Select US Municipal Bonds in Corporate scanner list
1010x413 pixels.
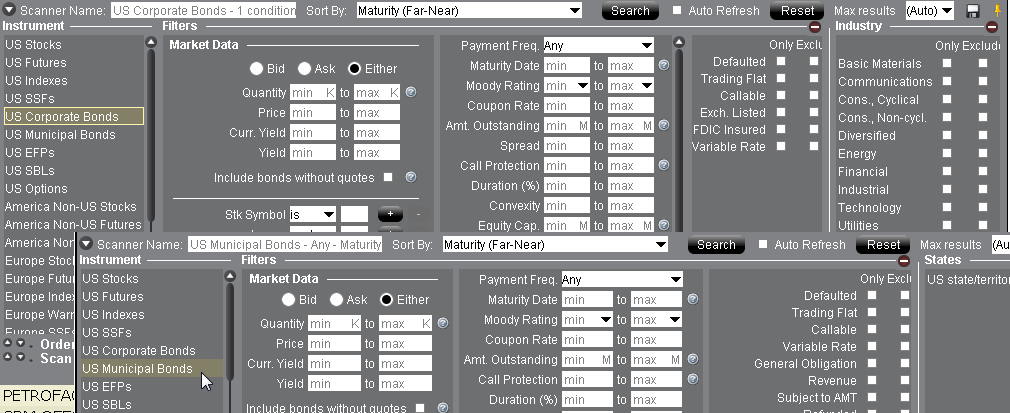pos(61,135)
